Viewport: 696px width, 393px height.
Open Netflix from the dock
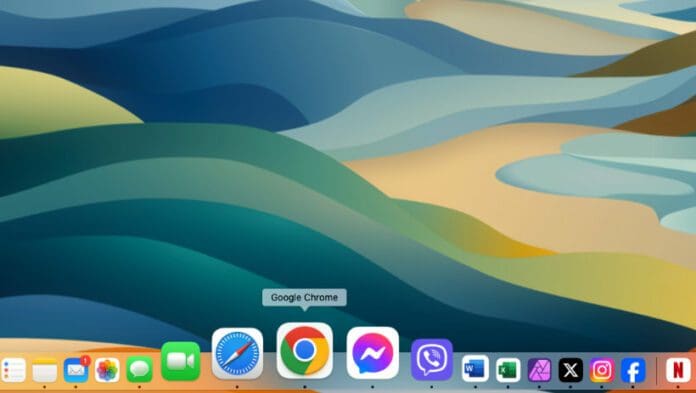tap(678, 369)
